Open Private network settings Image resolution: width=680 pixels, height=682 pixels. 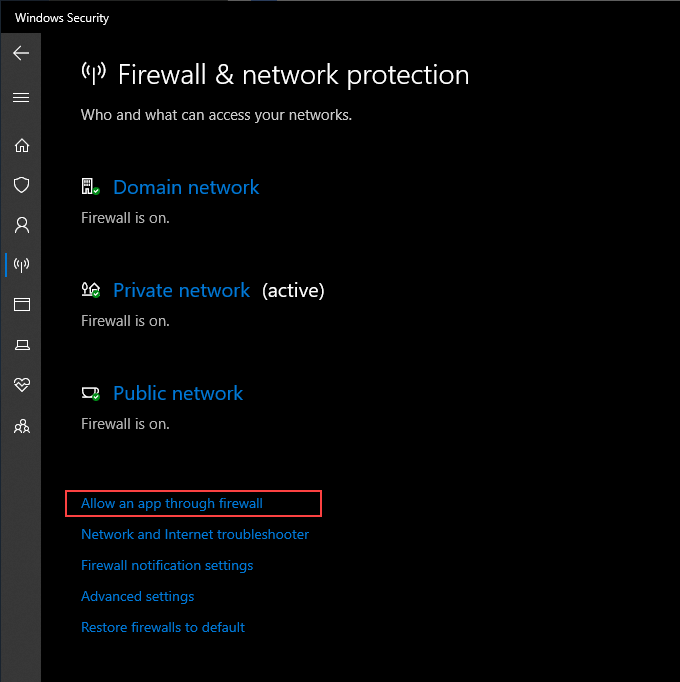pos(181,290)
